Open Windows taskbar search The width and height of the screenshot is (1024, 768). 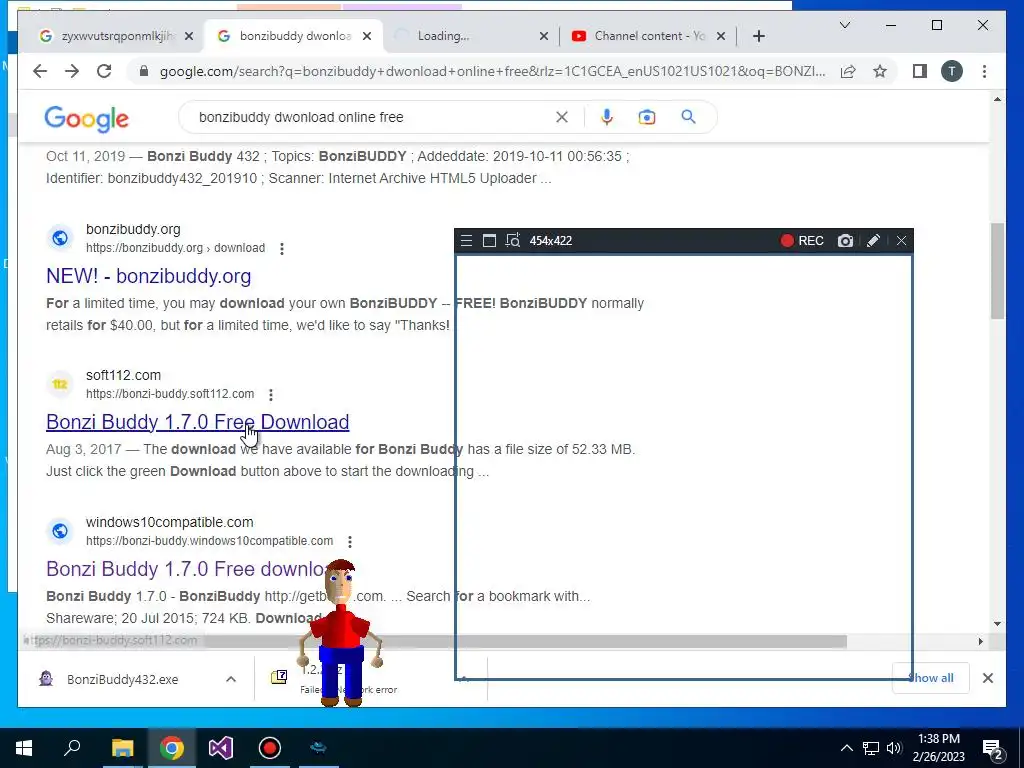[72, 748]
